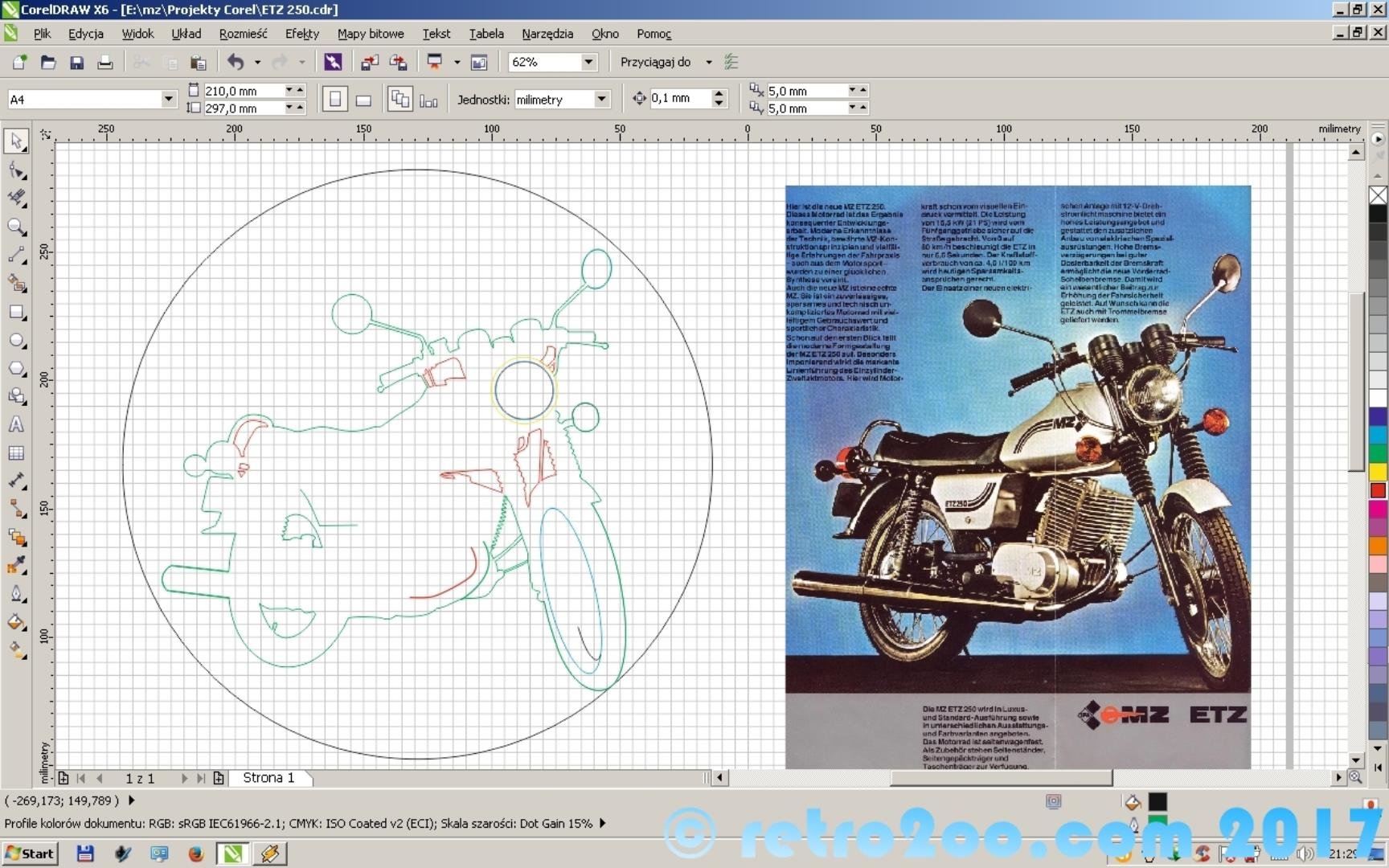
Task: Select the Pick tool in toolbox
Action: [16, 141]
